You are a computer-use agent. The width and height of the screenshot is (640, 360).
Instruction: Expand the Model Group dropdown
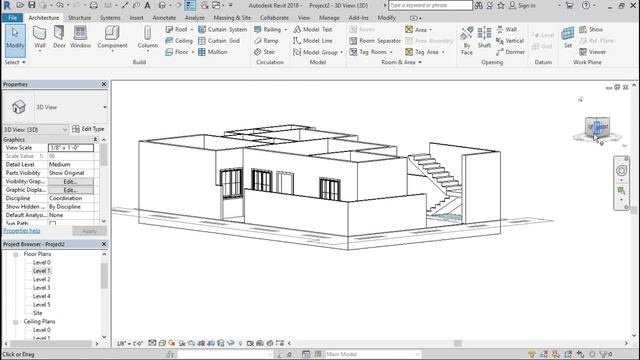(x=341, y=53)
